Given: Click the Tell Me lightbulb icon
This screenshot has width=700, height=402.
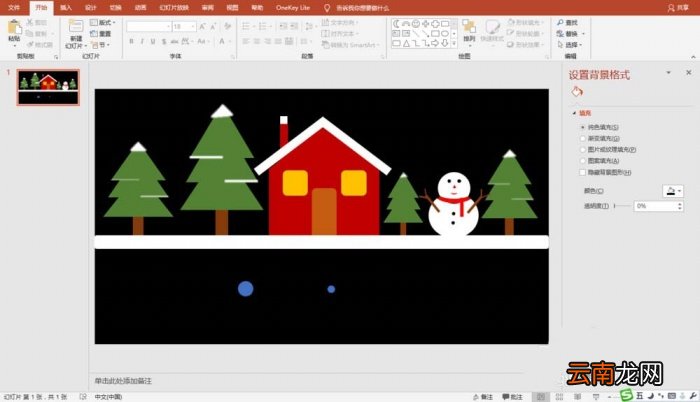Looking at the screenshot, I should point(327,8).
